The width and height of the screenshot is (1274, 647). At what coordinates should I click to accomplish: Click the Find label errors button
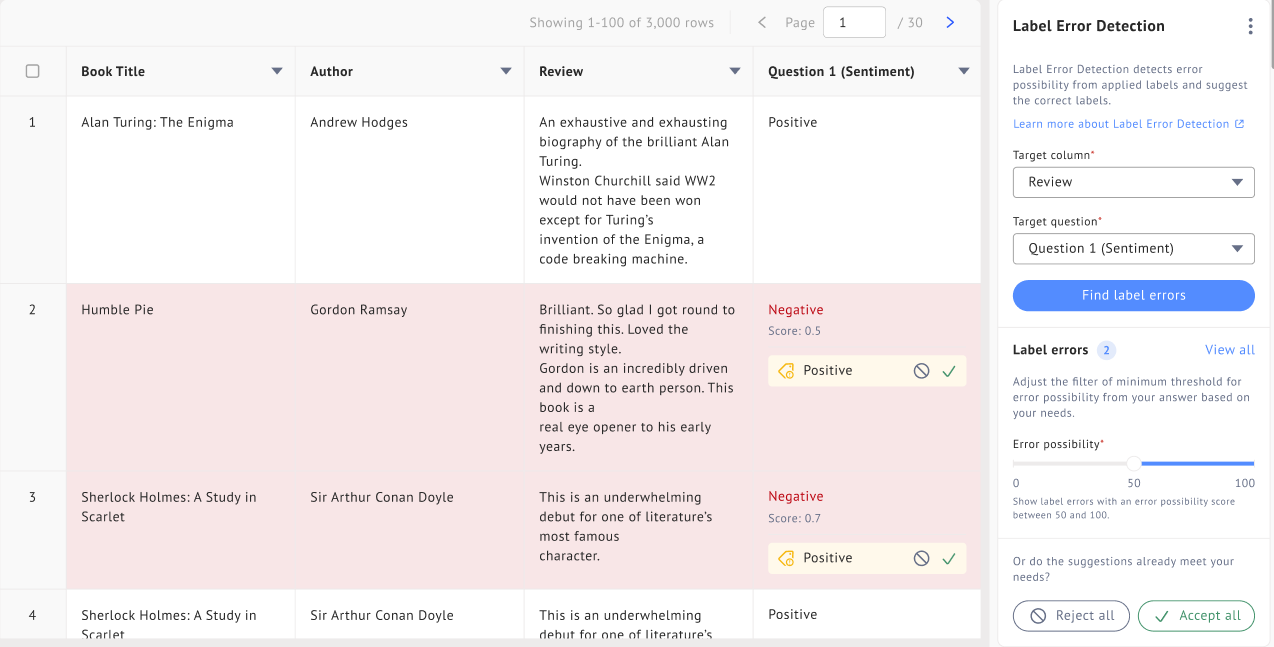pos(1133,295)
